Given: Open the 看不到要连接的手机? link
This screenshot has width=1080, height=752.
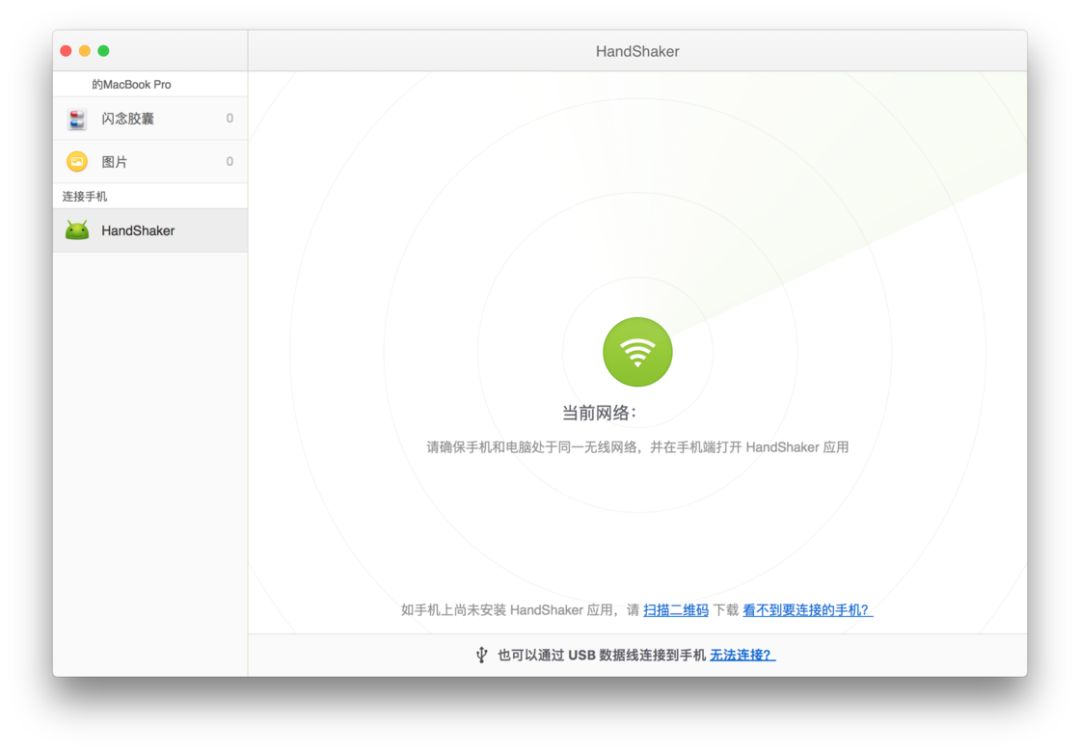Looking at the screenshot, I should [807, 610].
